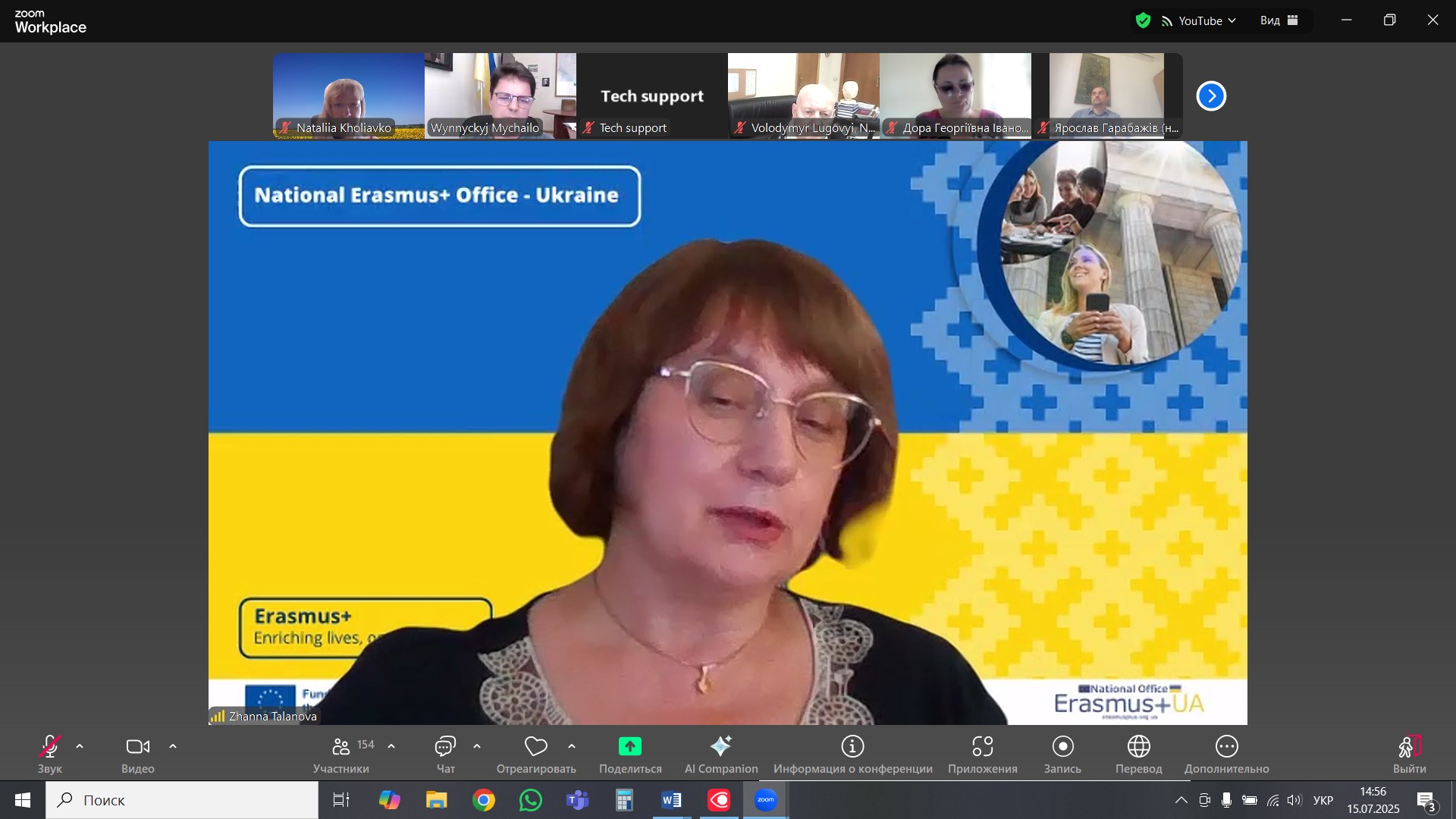Open the clock showing 14:56
The height and width of the screenshot is (819, 1456).
1373,800
